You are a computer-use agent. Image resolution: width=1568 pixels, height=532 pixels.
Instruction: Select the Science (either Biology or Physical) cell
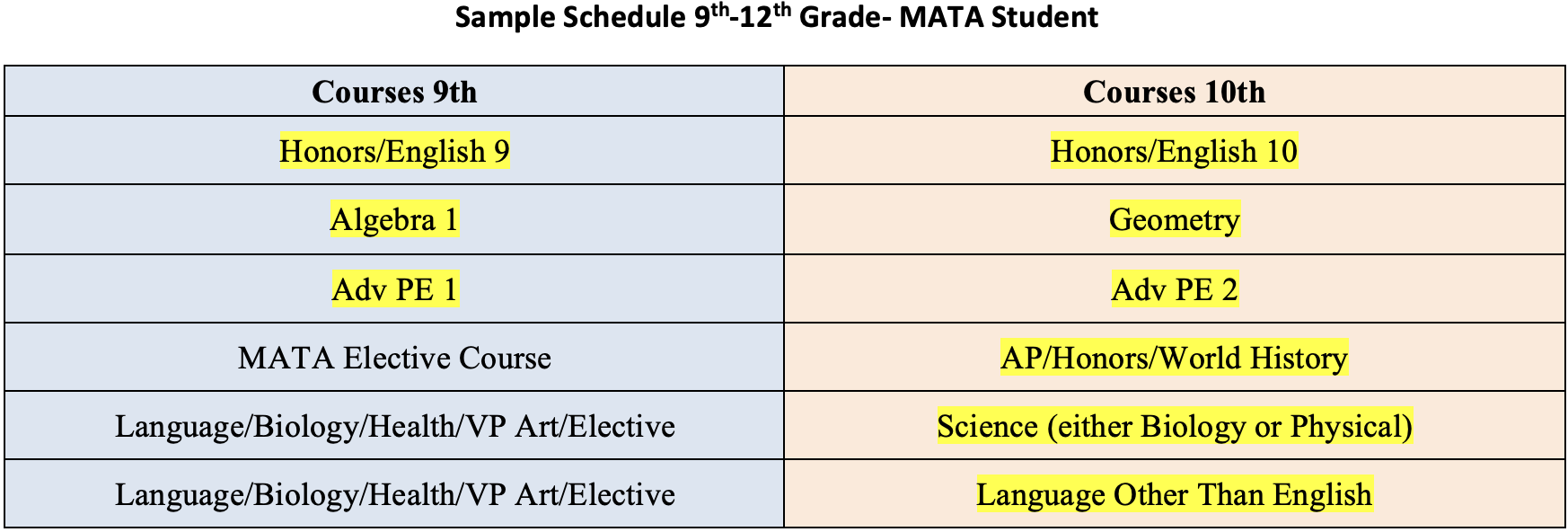point(1174,426)
